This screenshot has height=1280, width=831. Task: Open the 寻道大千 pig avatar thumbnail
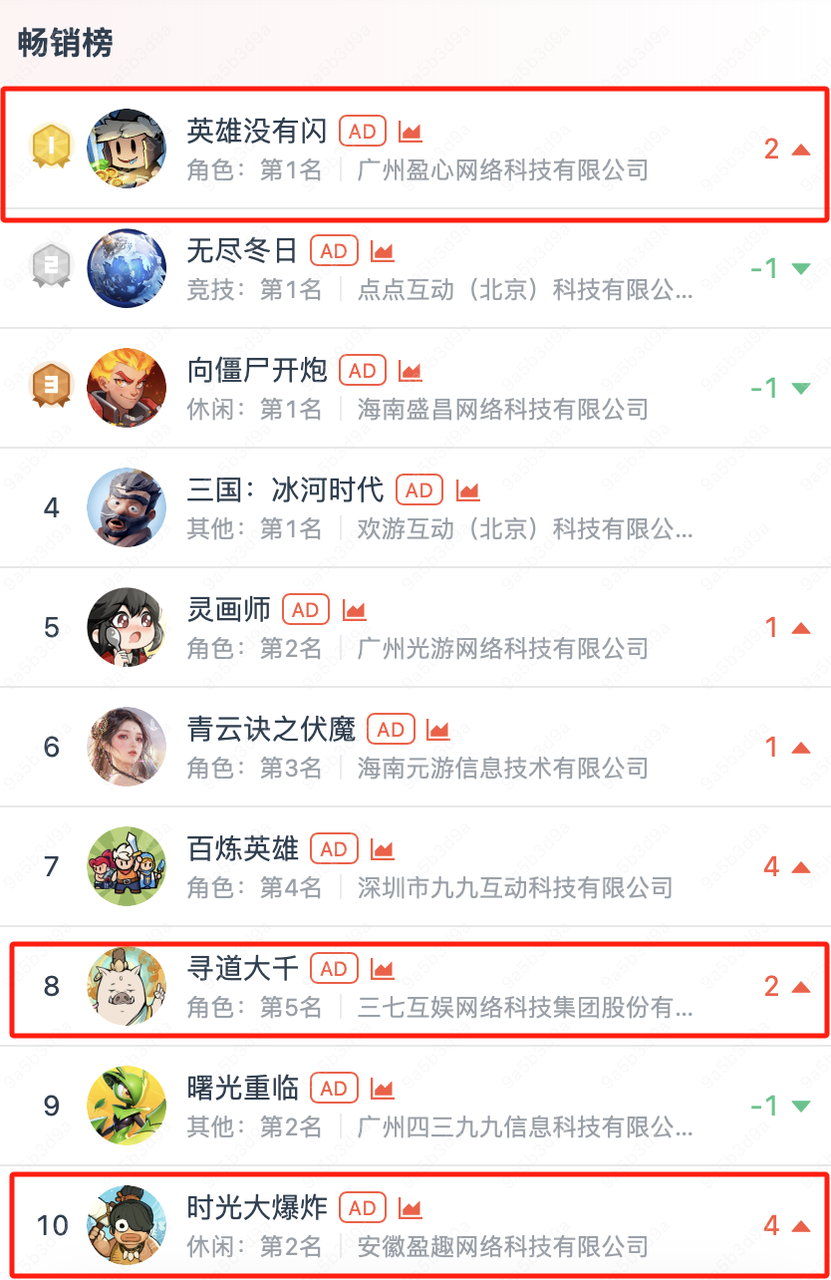[127, 986]
